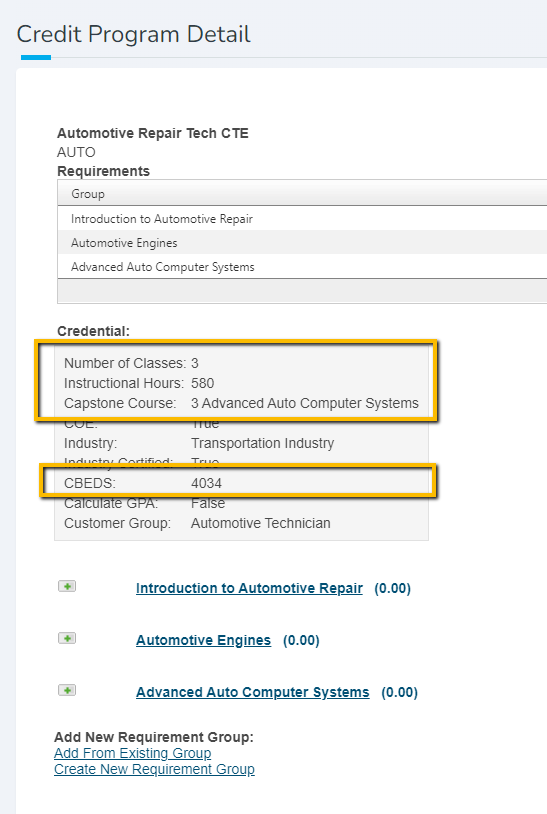547x814 pixels.
Task: Click Create New Requirement Group link
Action: click(154, 769)
